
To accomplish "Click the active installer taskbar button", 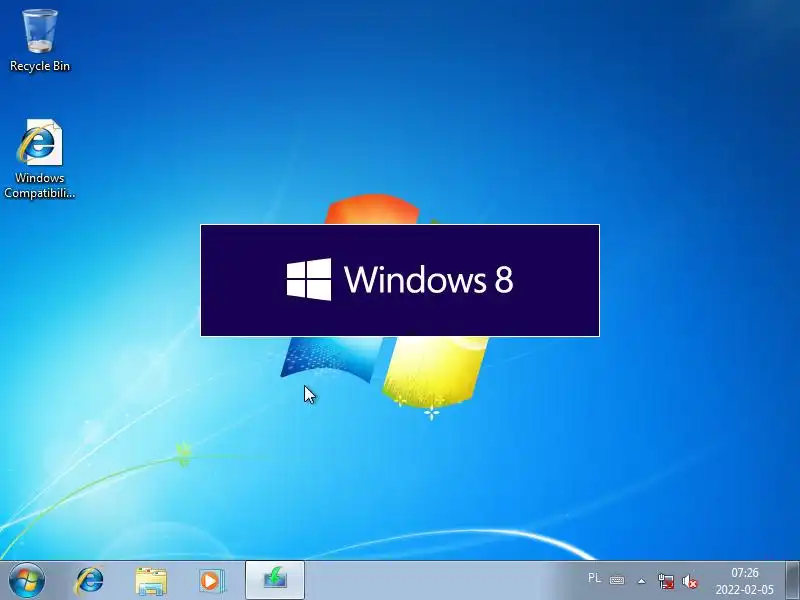I will coord(275,580).
